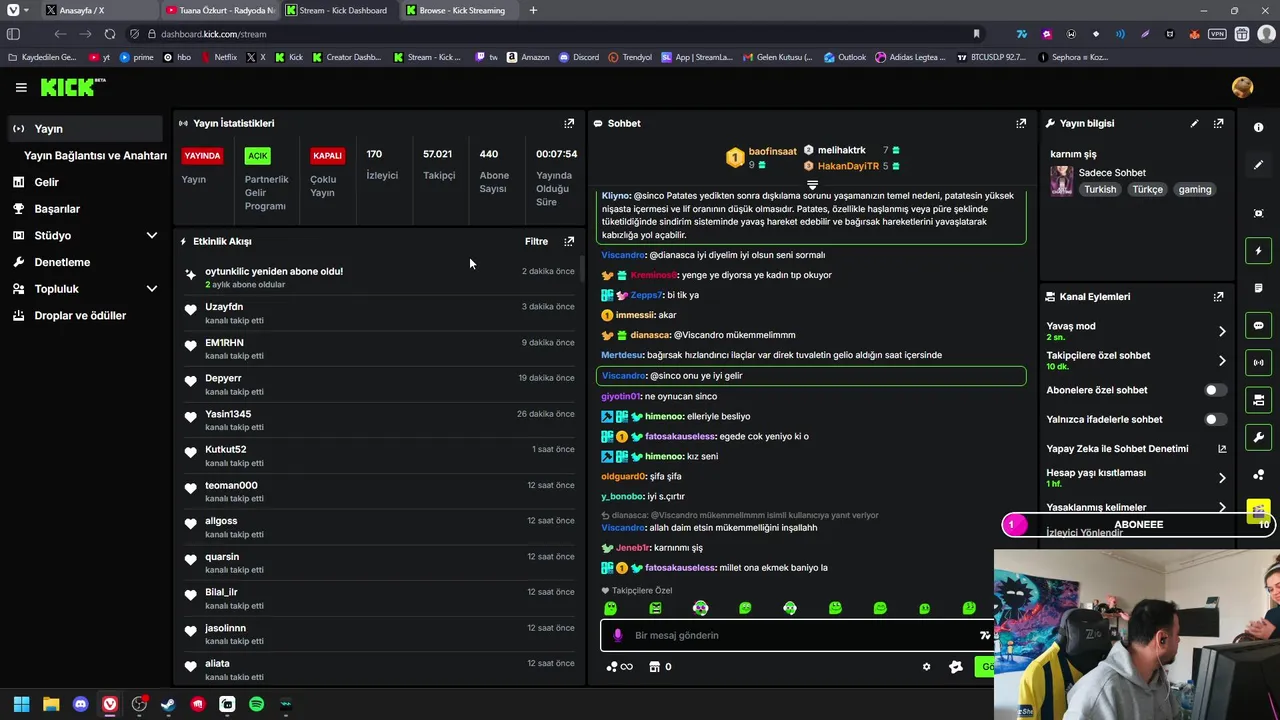Click the focus frame icon in the right sidebar
Screen dimensions: 1280x720
pos(1258,213)
